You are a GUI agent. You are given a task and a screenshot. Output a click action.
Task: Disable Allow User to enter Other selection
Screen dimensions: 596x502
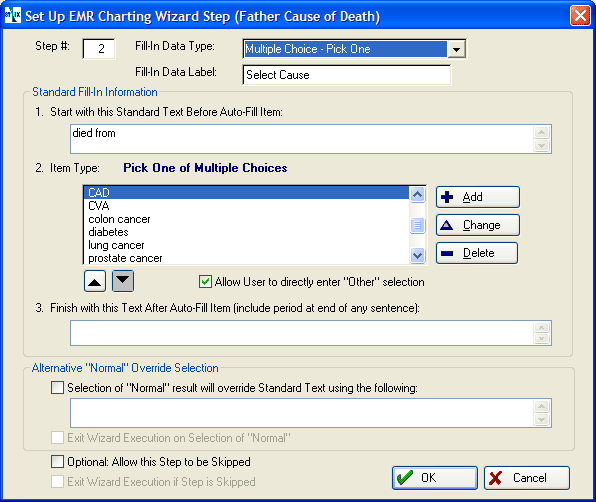205,282
